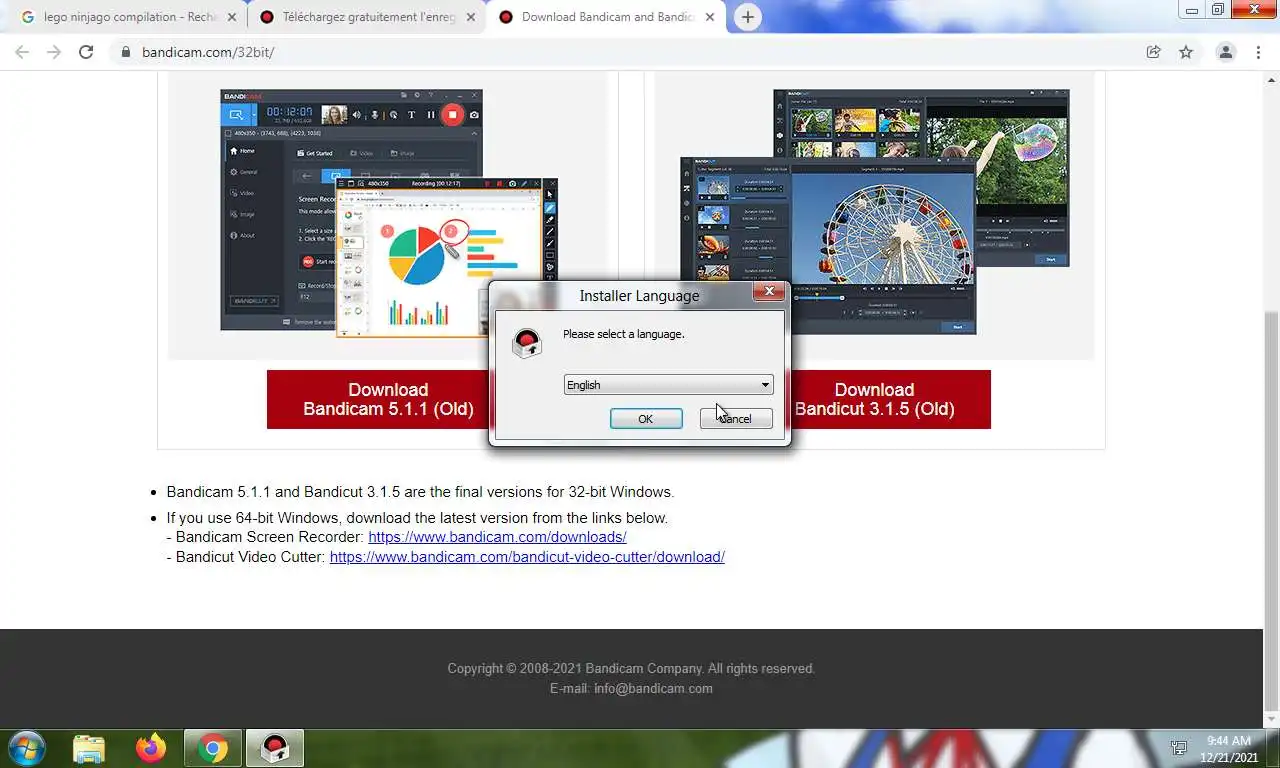This screenshot has width=1280, height=768.
Task: Click Download Bandicut 3.1.5 (Old) button
Action: (875, 399)
